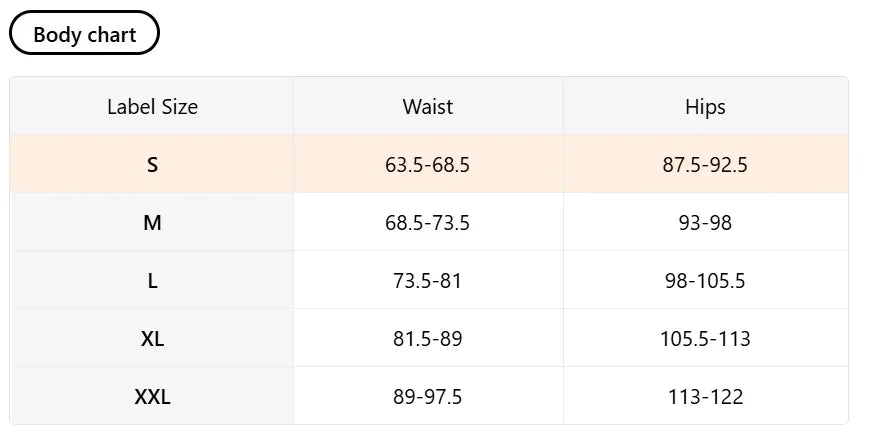
Task: Click waist value 68.5-73.5
Action: 427,223
